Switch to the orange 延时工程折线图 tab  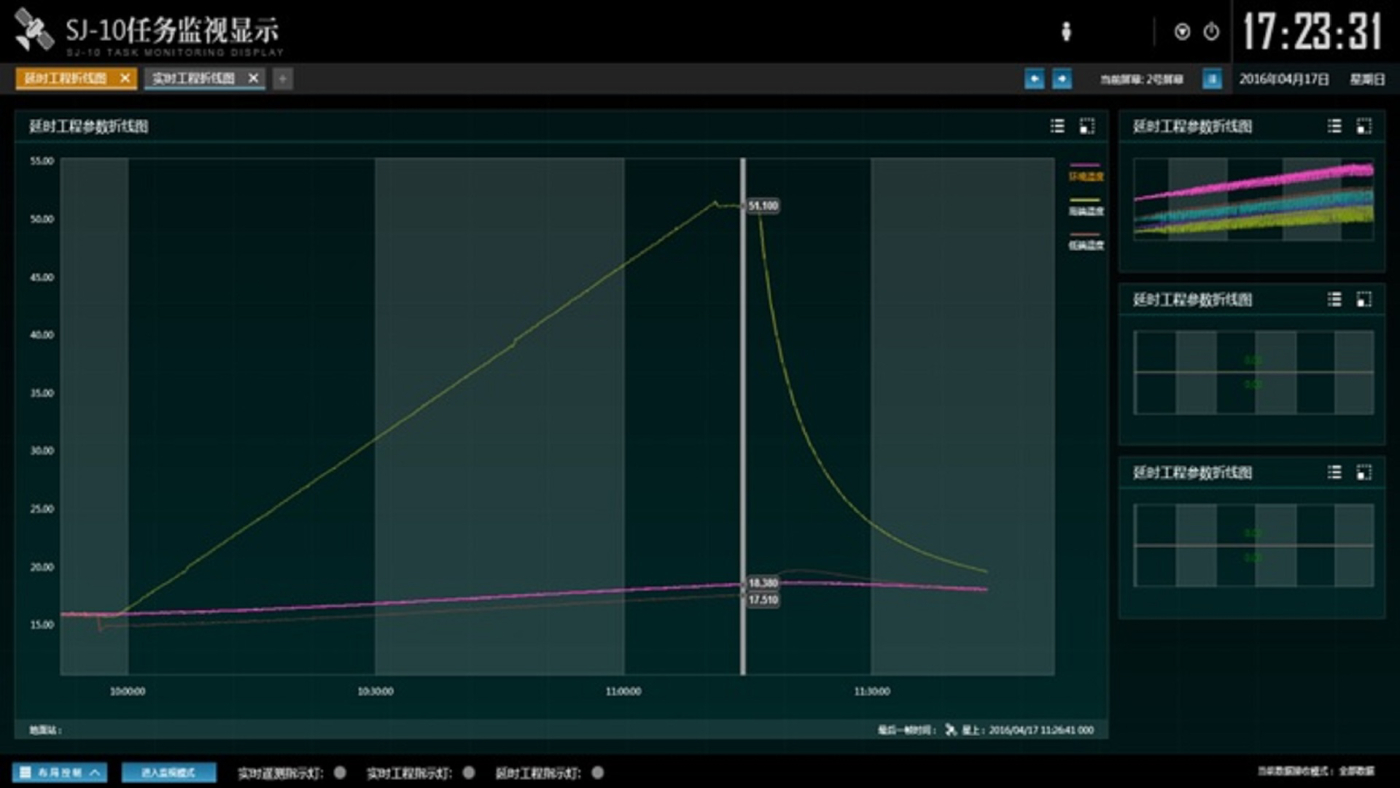65,78
